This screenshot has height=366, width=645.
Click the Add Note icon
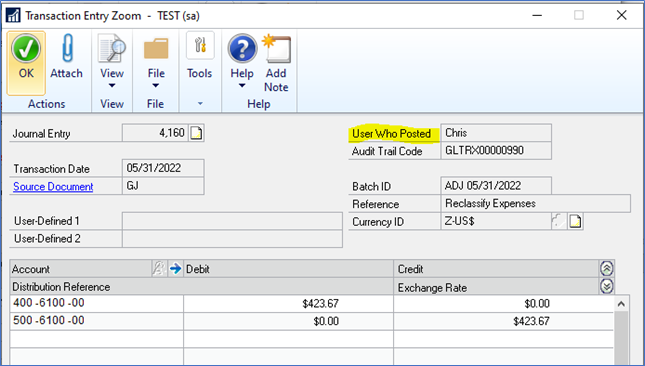click(276, 49)
